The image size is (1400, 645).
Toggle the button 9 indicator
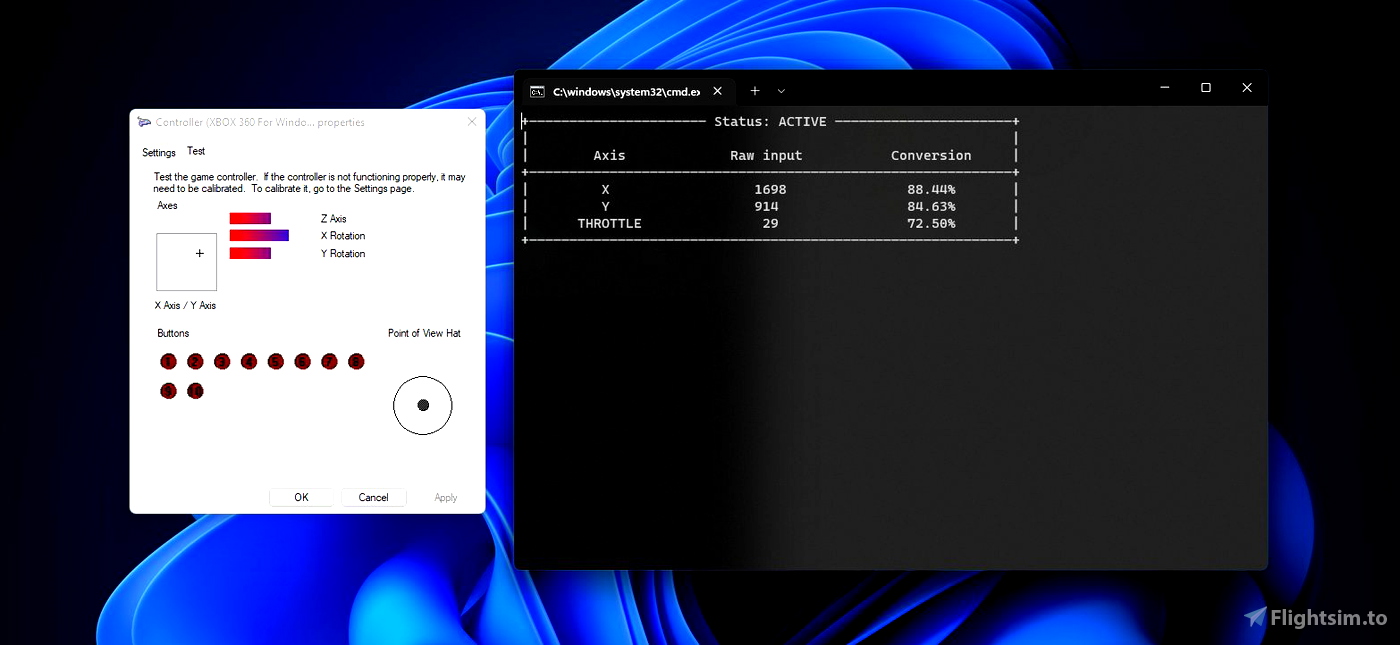[168, 390]
